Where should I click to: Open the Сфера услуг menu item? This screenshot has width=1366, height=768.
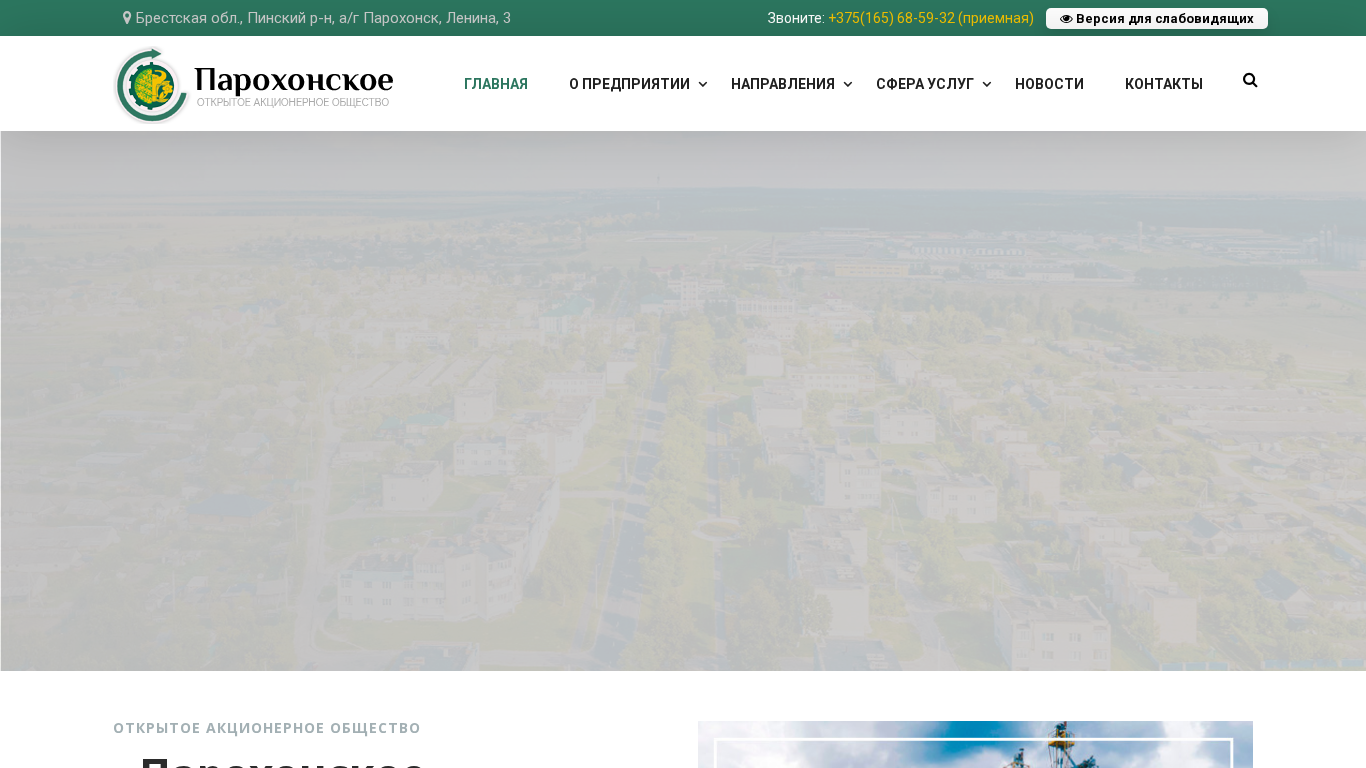(x=925, y=84)
